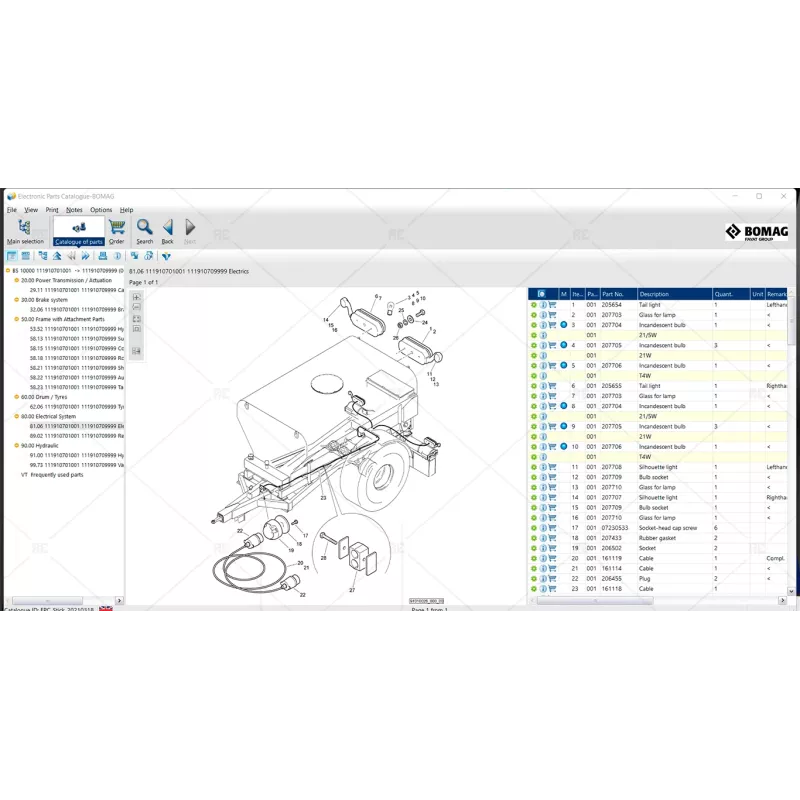Open the Options menu
Viewport: 800px width, 800px height.
click(101, 210)
